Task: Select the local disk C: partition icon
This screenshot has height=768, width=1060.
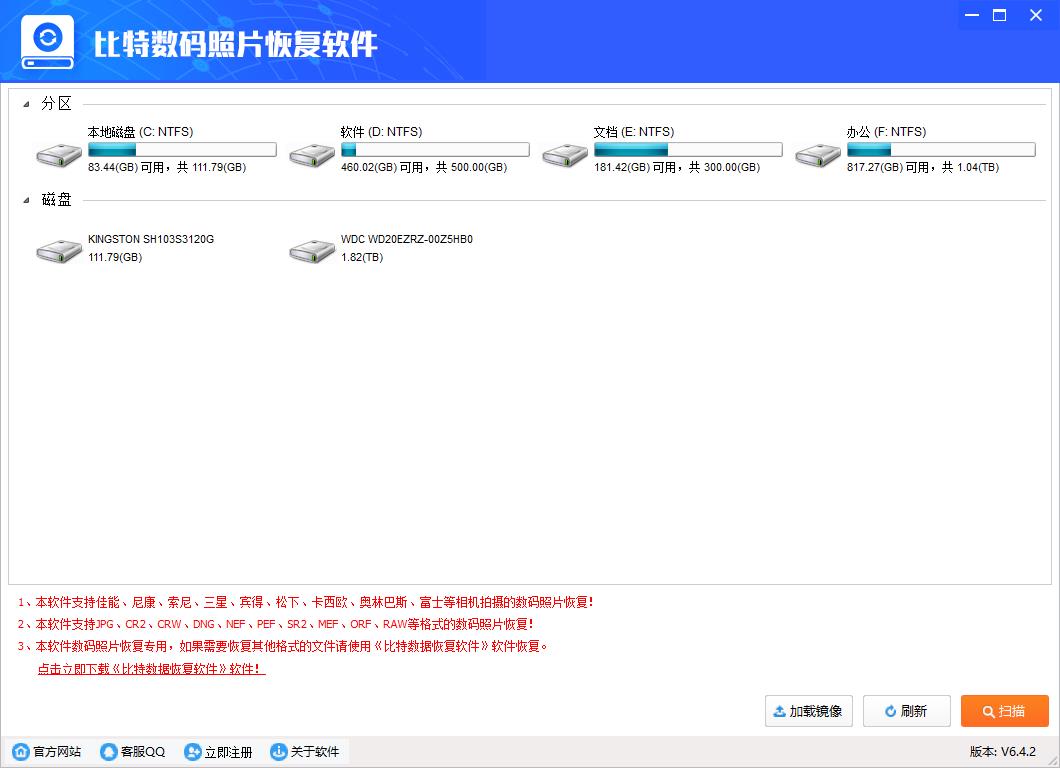Action: (x=59, y=155)
